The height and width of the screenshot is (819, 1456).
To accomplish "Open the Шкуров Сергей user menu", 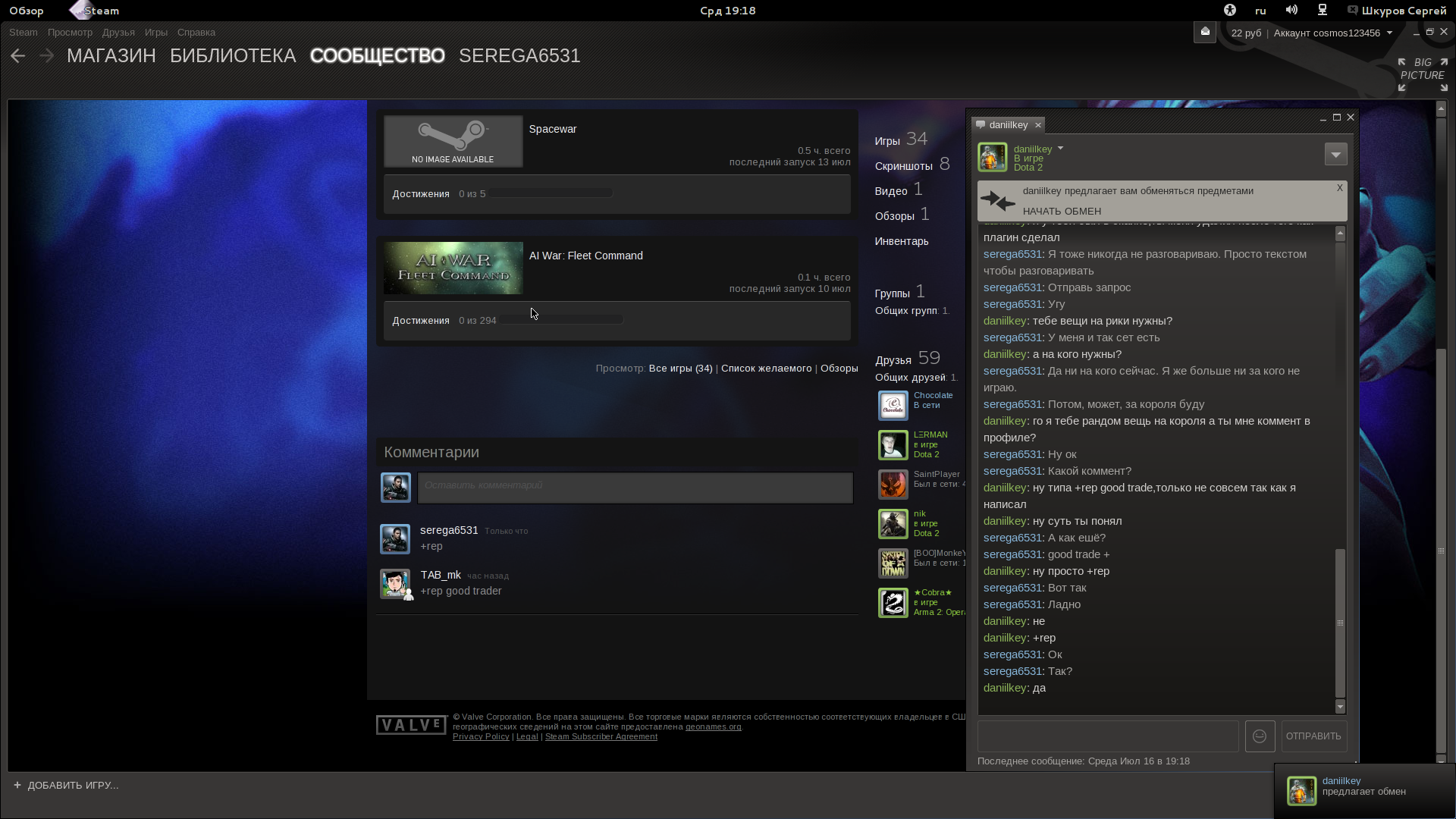I will [x=1397, y=11].
